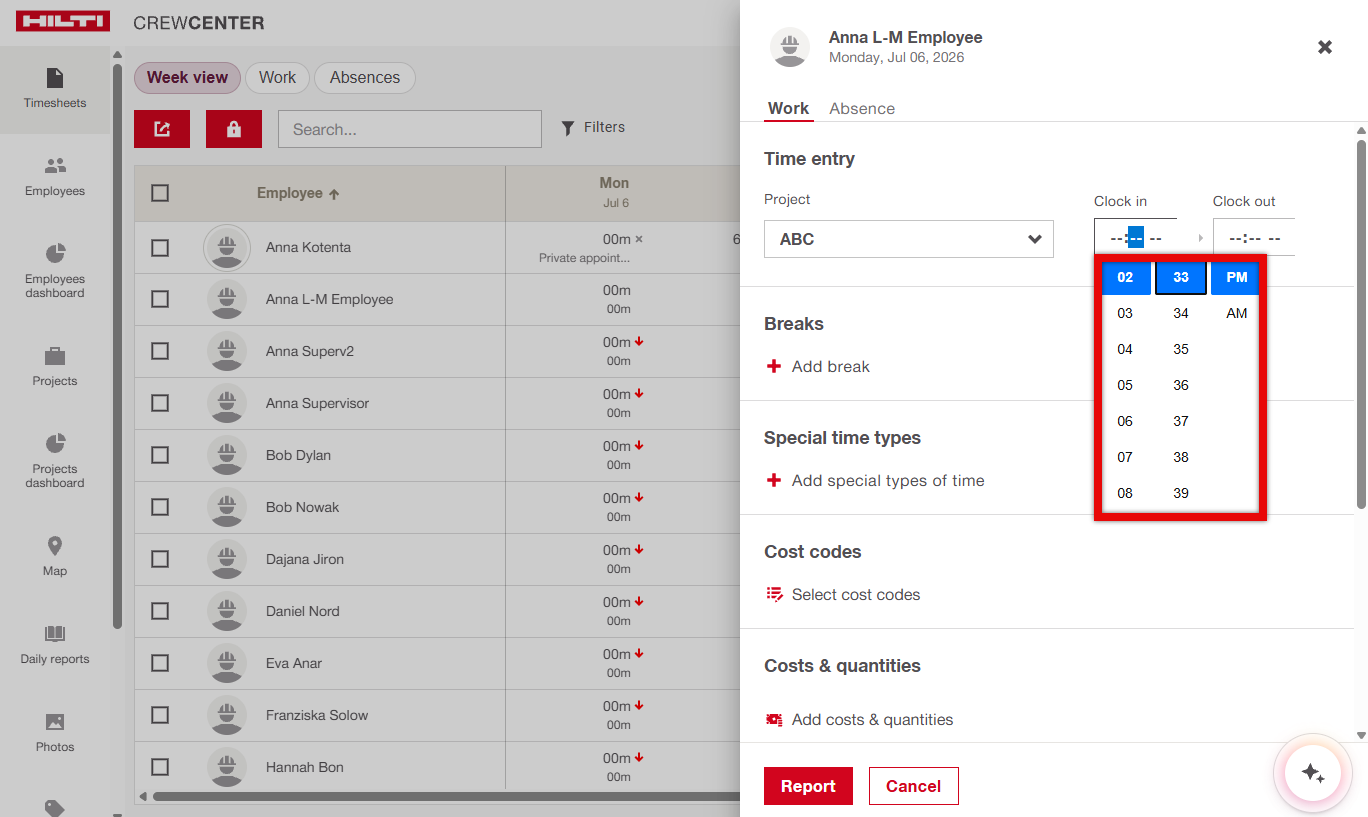Click the Add costs & quantities icon

774,719
